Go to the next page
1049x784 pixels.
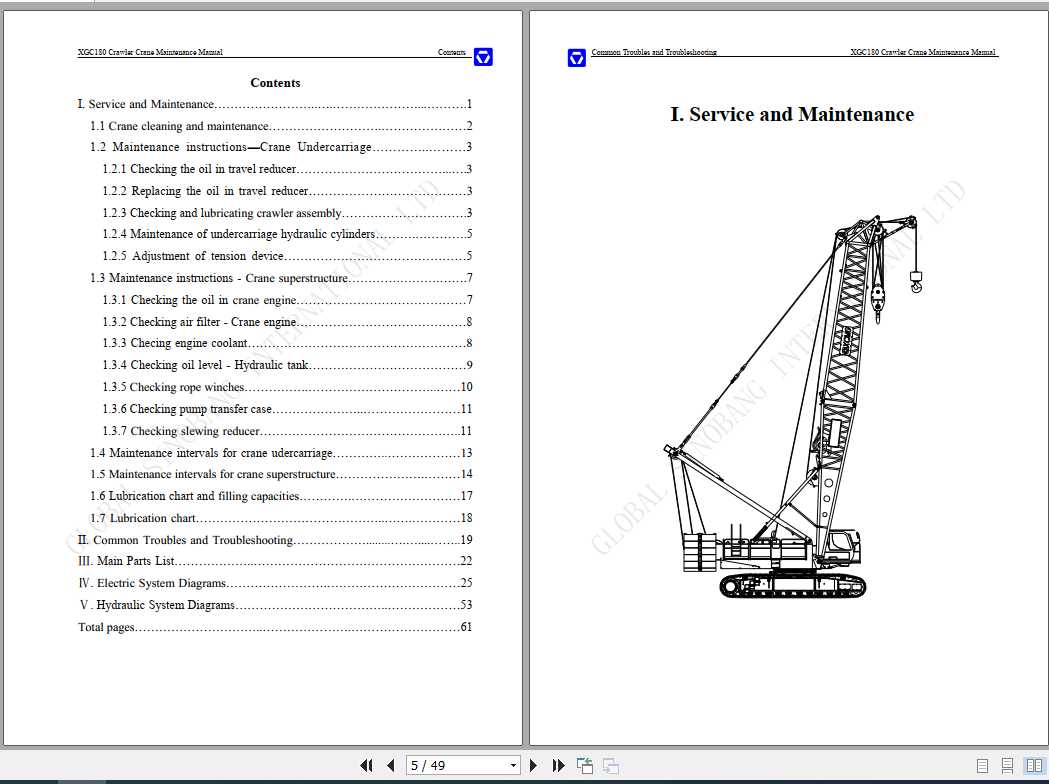(533, 765)
